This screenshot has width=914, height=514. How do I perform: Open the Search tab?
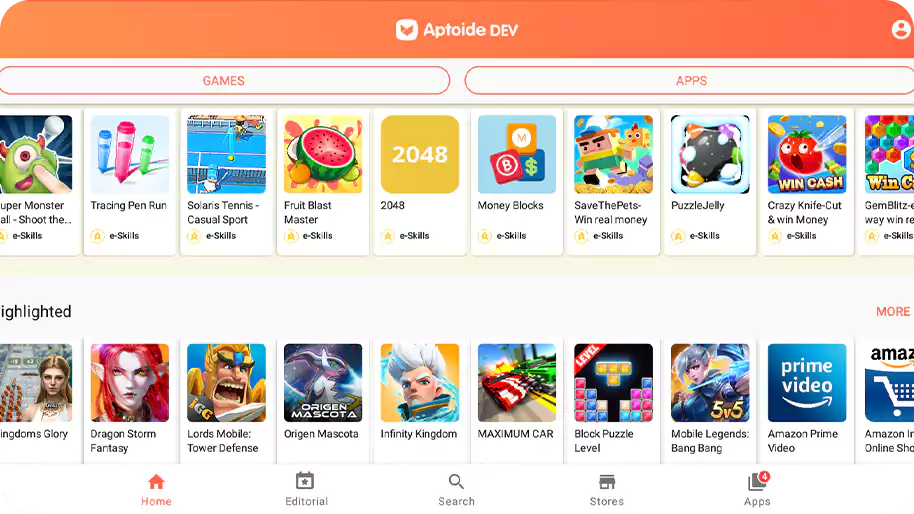(x=456, y=490)
